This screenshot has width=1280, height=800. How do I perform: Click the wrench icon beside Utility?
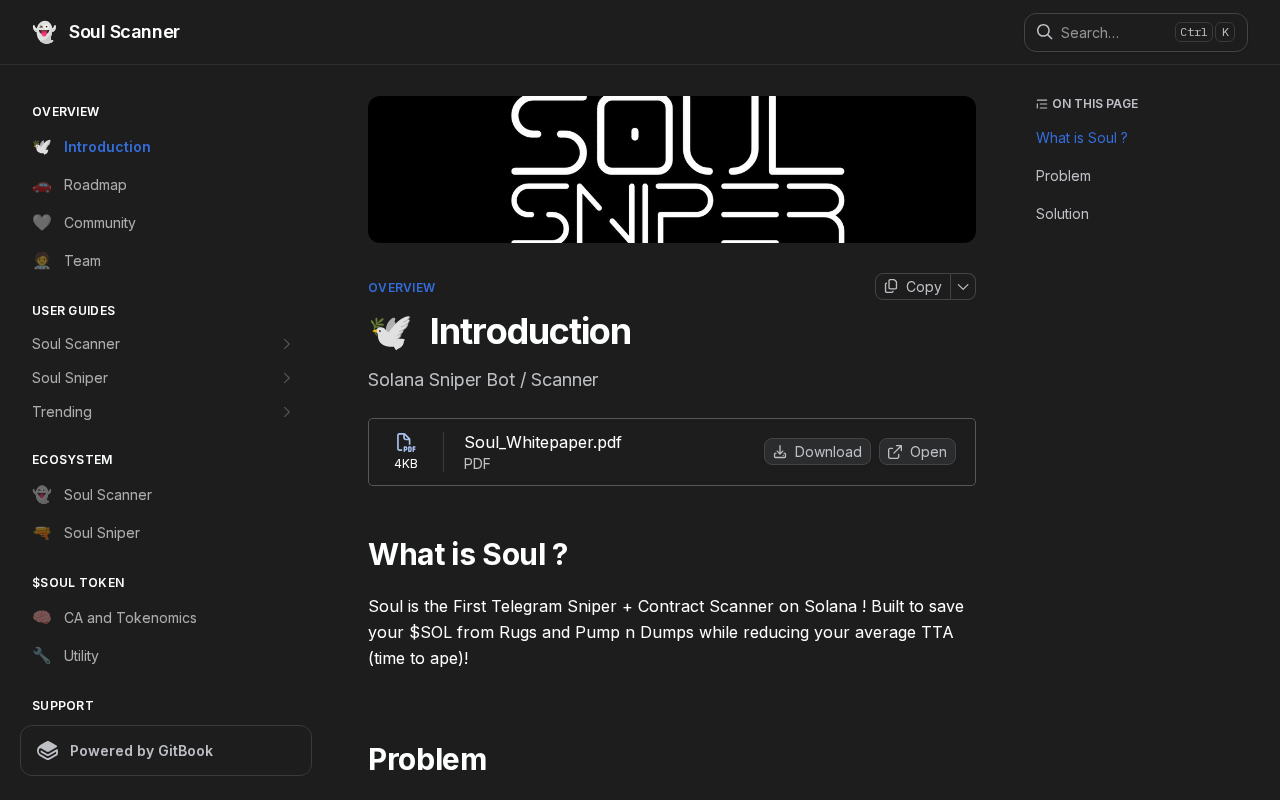[x=42, y=656]
